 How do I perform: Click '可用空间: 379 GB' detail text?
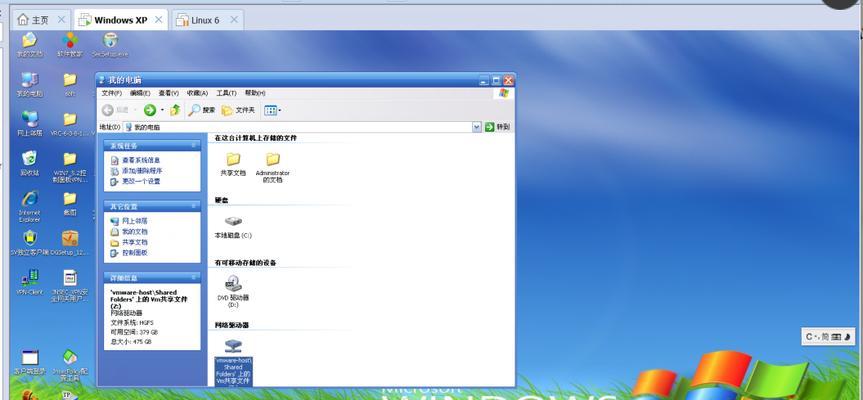(134, 332)
